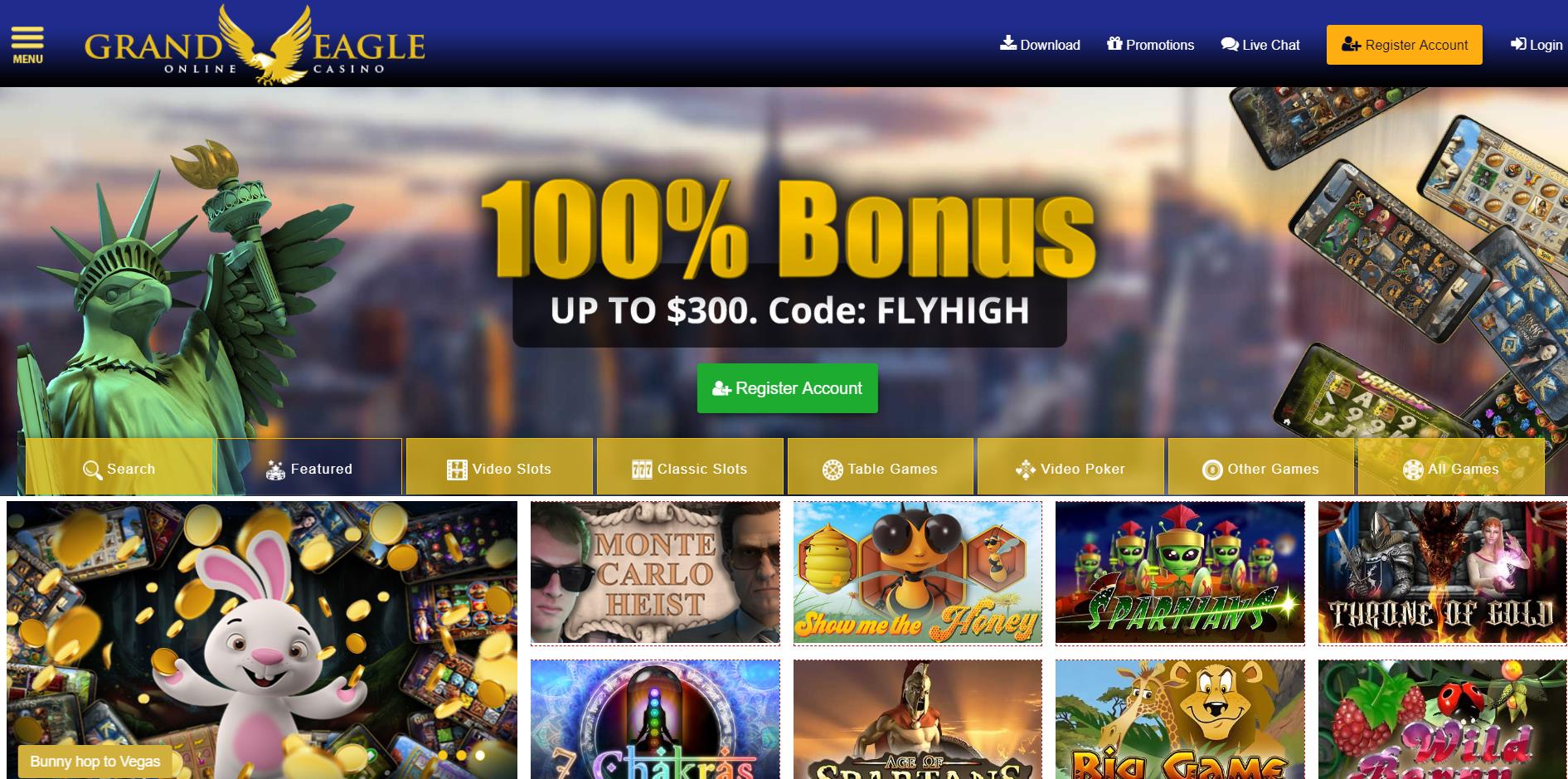Image resolution: width=1568 pixels, height=779 pixels.
Task: Open the Download link in header
Action: [1040, 45]
